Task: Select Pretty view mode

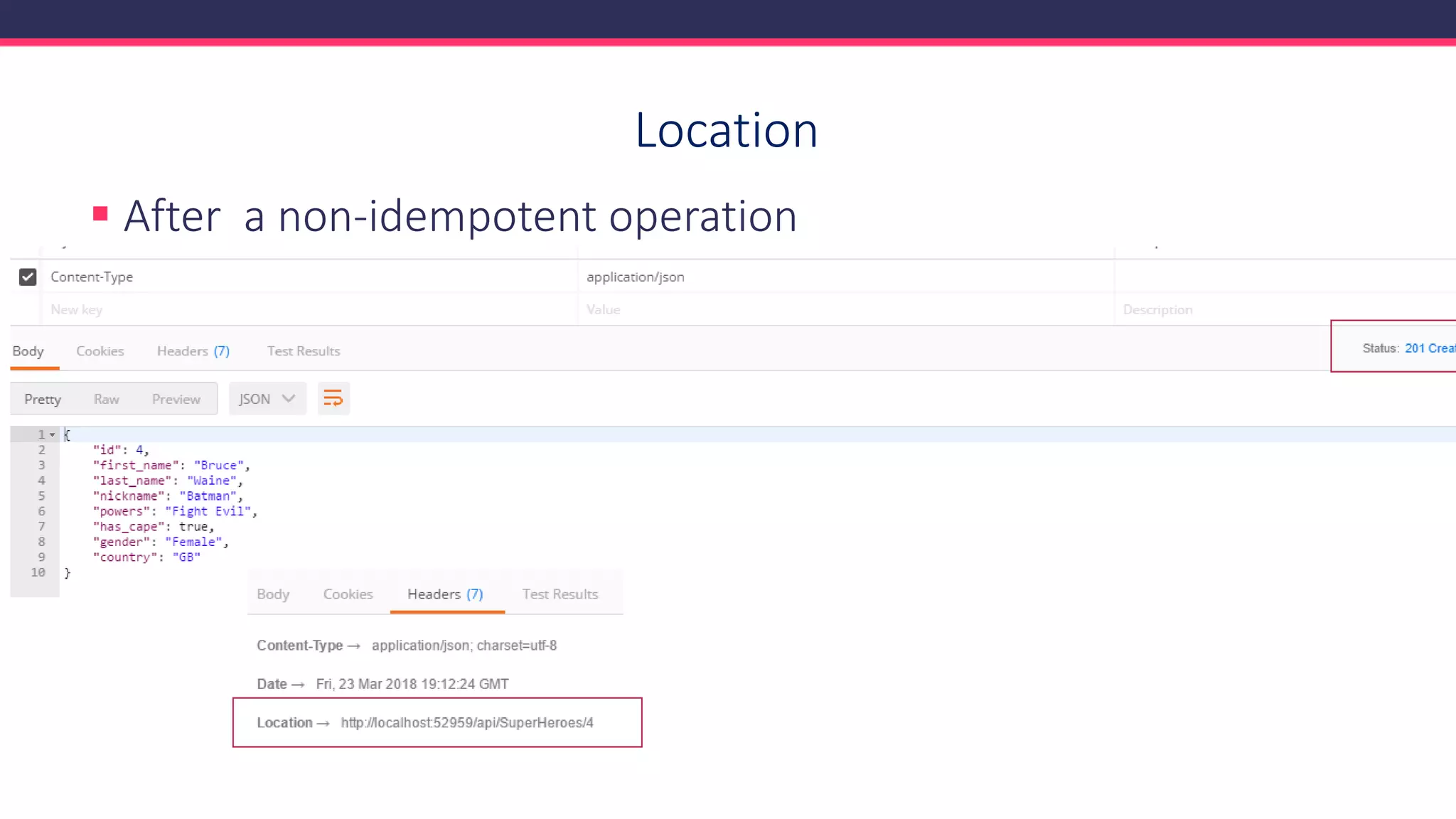Action: (x=43, y=400)
